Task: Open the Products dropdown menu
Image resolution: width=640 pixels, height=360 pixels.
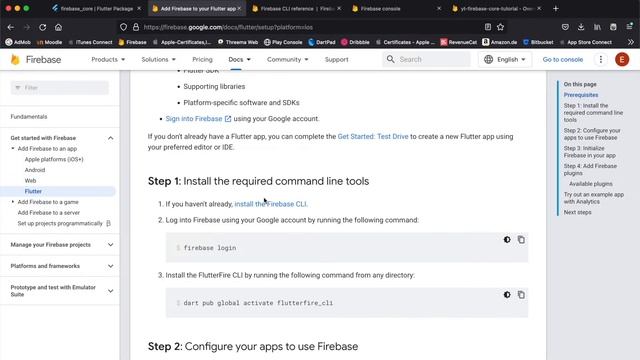Action: 108,60
